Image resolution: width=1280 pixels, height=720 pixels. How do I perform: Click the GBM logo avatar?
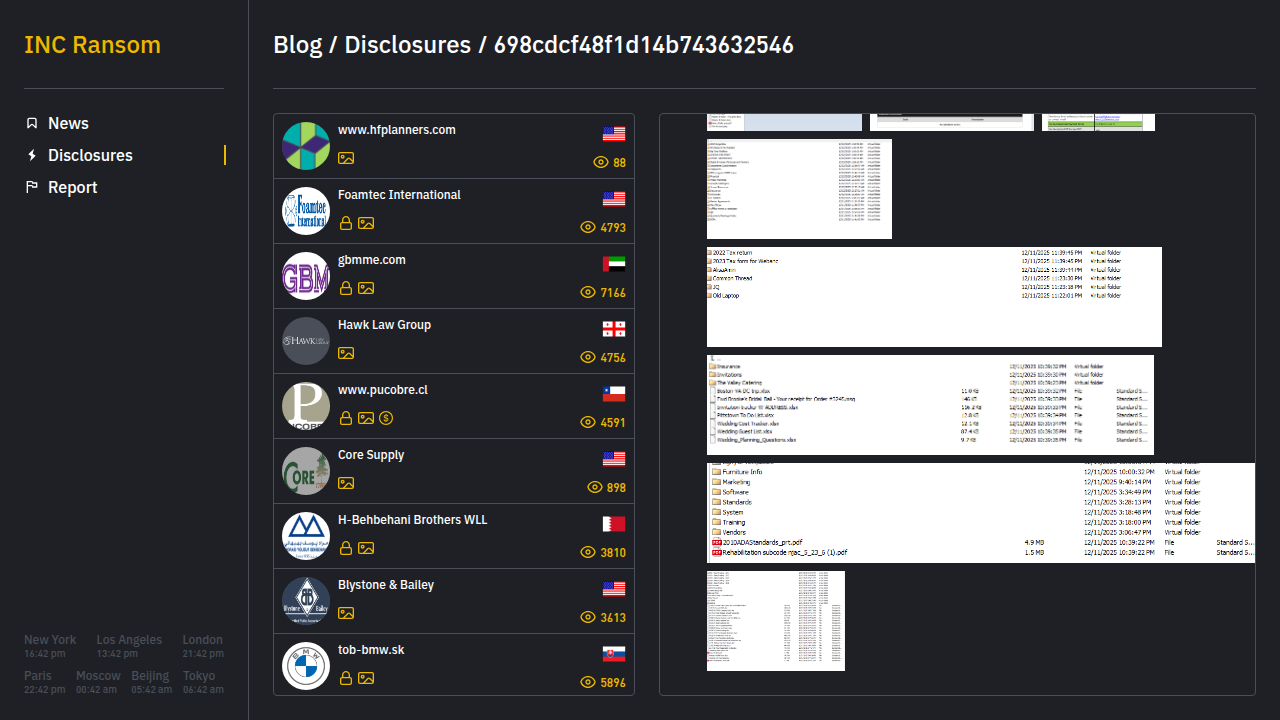coord(306,276)
